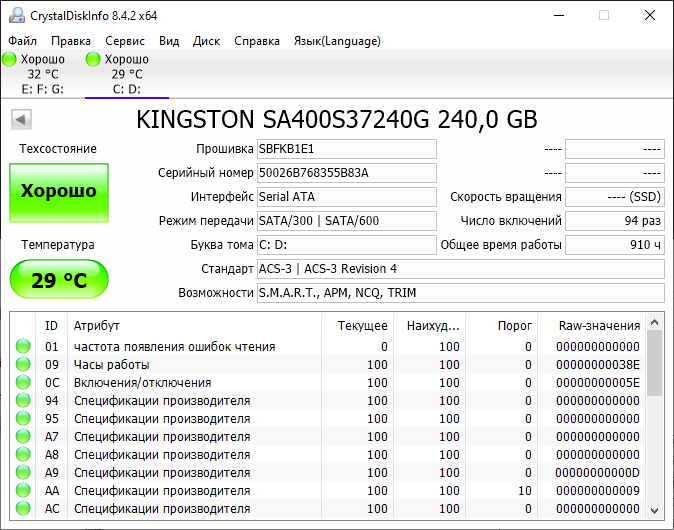Screen dimensions: 674x530
Task: Click the Температура label
Action: [58, 245]
